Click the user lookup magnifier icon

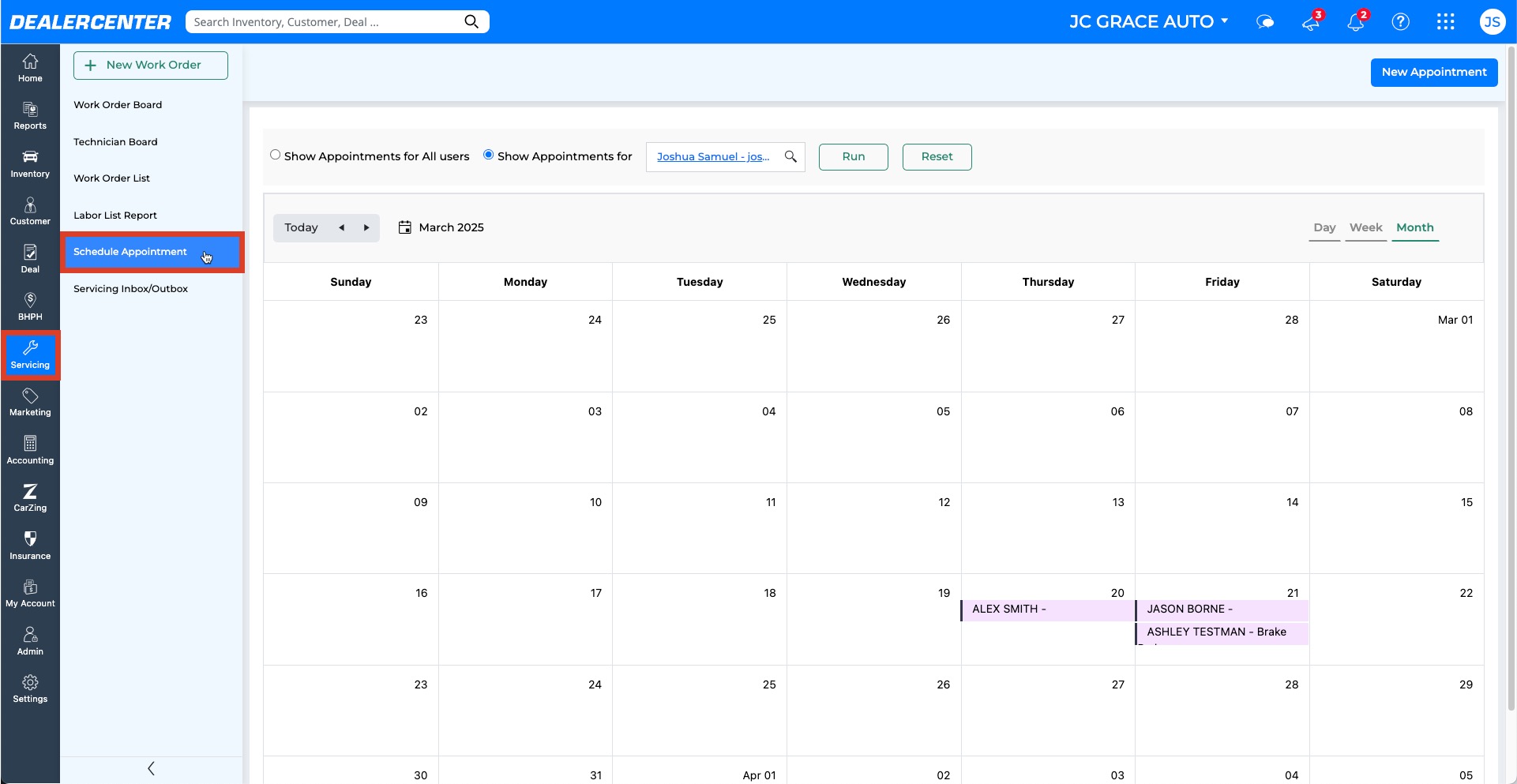pyautogui.click(x=790, y=156)
